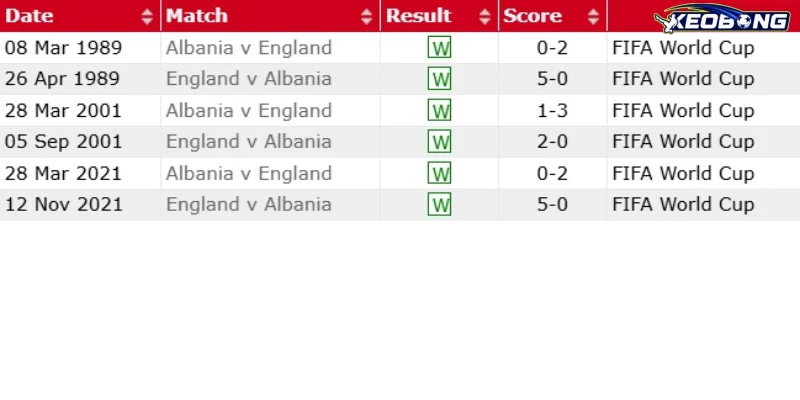Sort table by Score column arrows
This screenshot has height=400, width=800.
(x=593, y=16)
